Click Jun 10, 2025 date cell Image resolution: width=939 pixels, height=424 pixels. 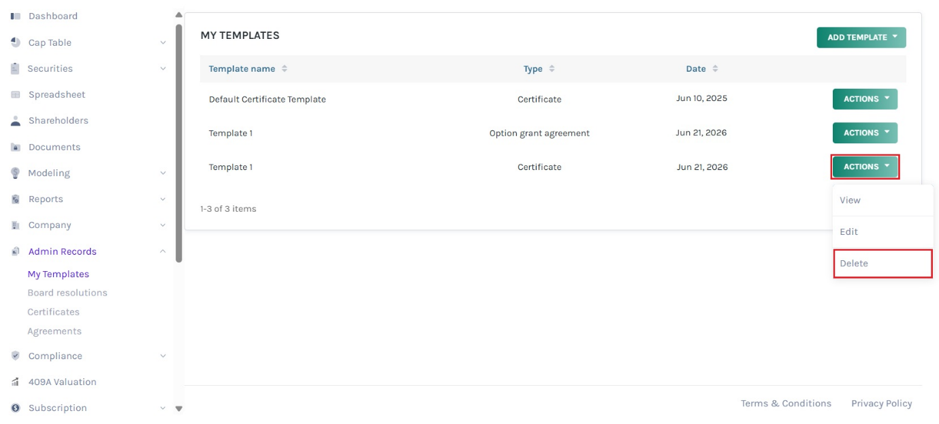[x=702, y=99]
